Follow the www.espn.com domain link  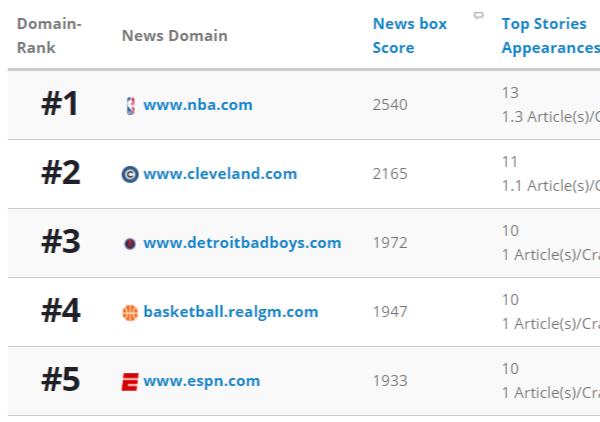pyautogui.click(x=201, y=381)
